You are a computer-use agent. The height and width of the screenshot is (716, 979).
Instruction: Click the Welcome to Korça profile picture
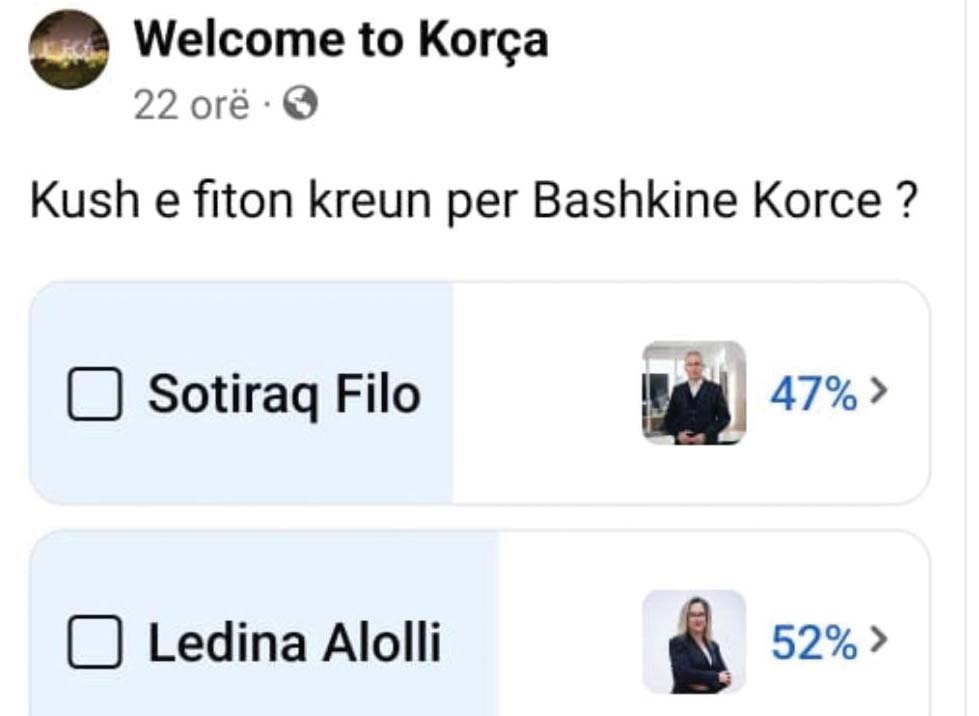point(69,50)
